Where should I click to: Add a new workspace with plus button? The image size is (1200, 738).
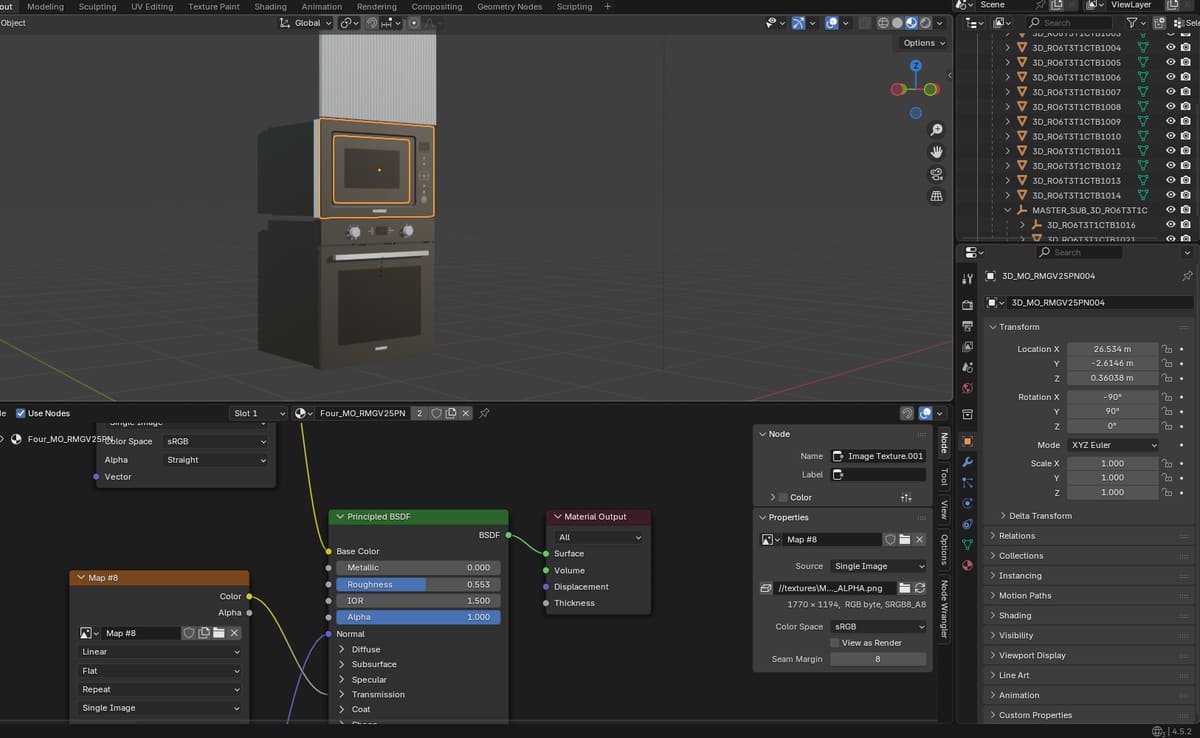click(608, 6)
